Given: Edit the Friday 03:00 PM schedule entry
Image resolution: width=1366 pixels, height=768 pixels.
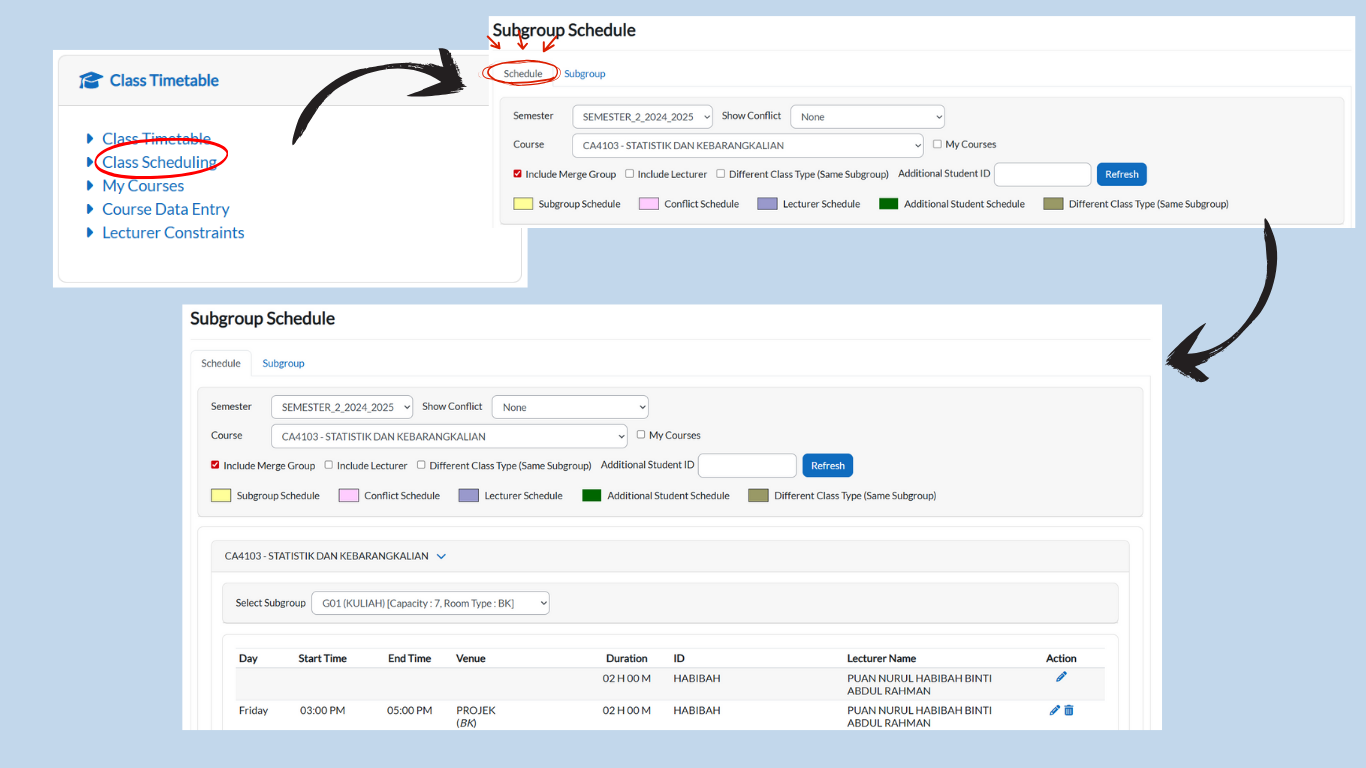Looking at the screenshot, I should [1054, 710].
